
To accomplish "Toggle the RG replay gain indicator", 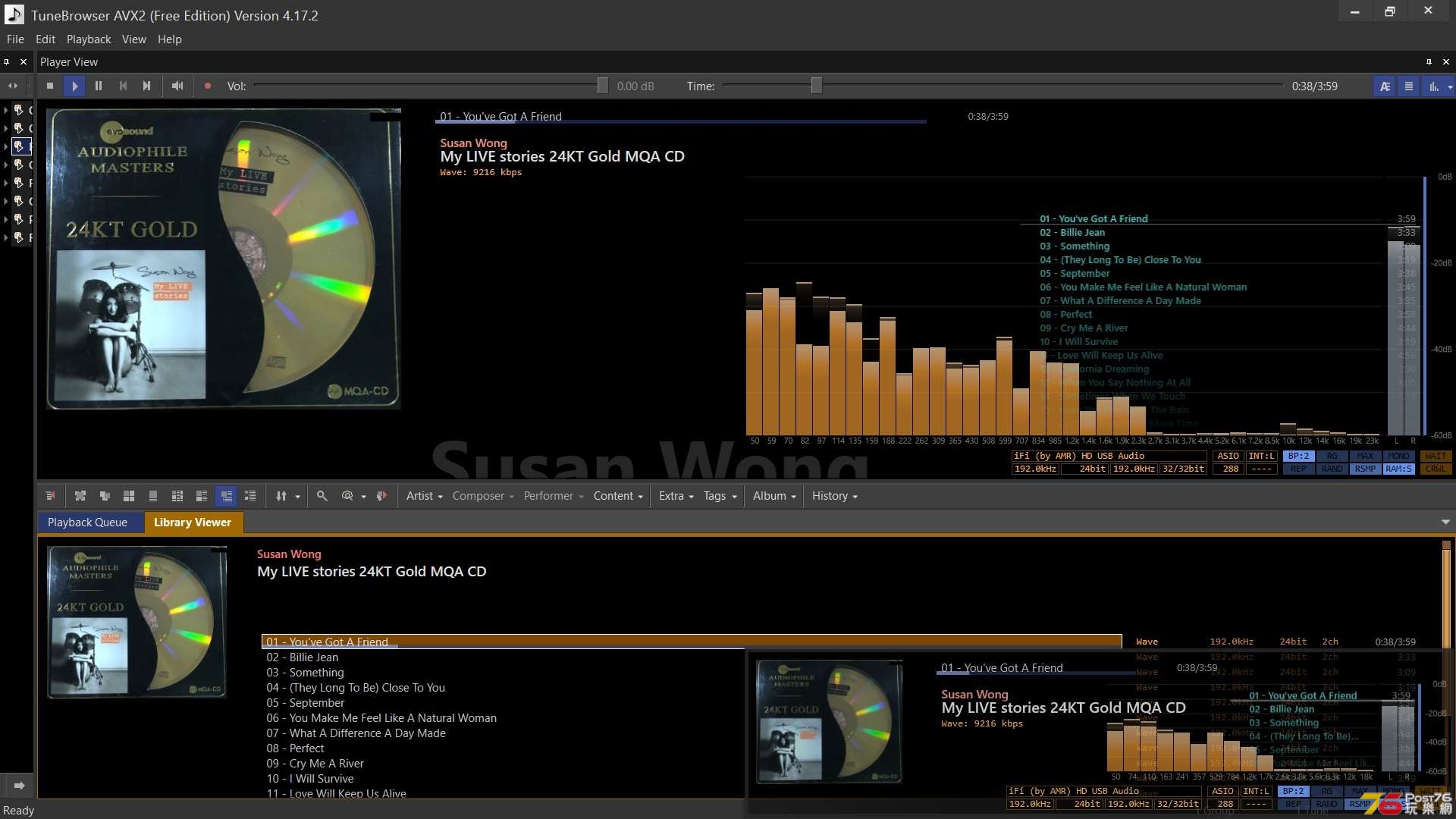I will pos(1332,457).
